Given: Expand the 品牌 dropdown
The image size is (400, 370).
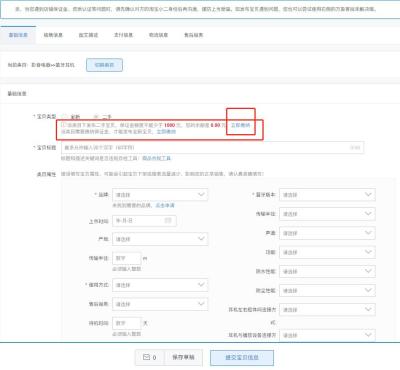Looking at the screenshot, I should pyautogui.click(x=160, y=195).
